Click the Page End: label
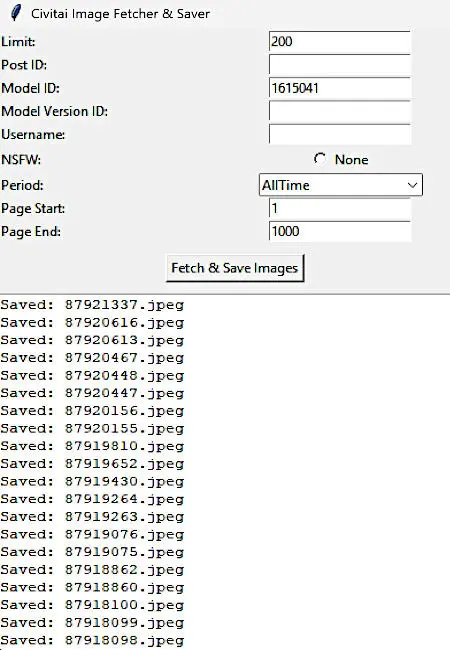This screenshot has height=650, width=450. coord(31,232)
